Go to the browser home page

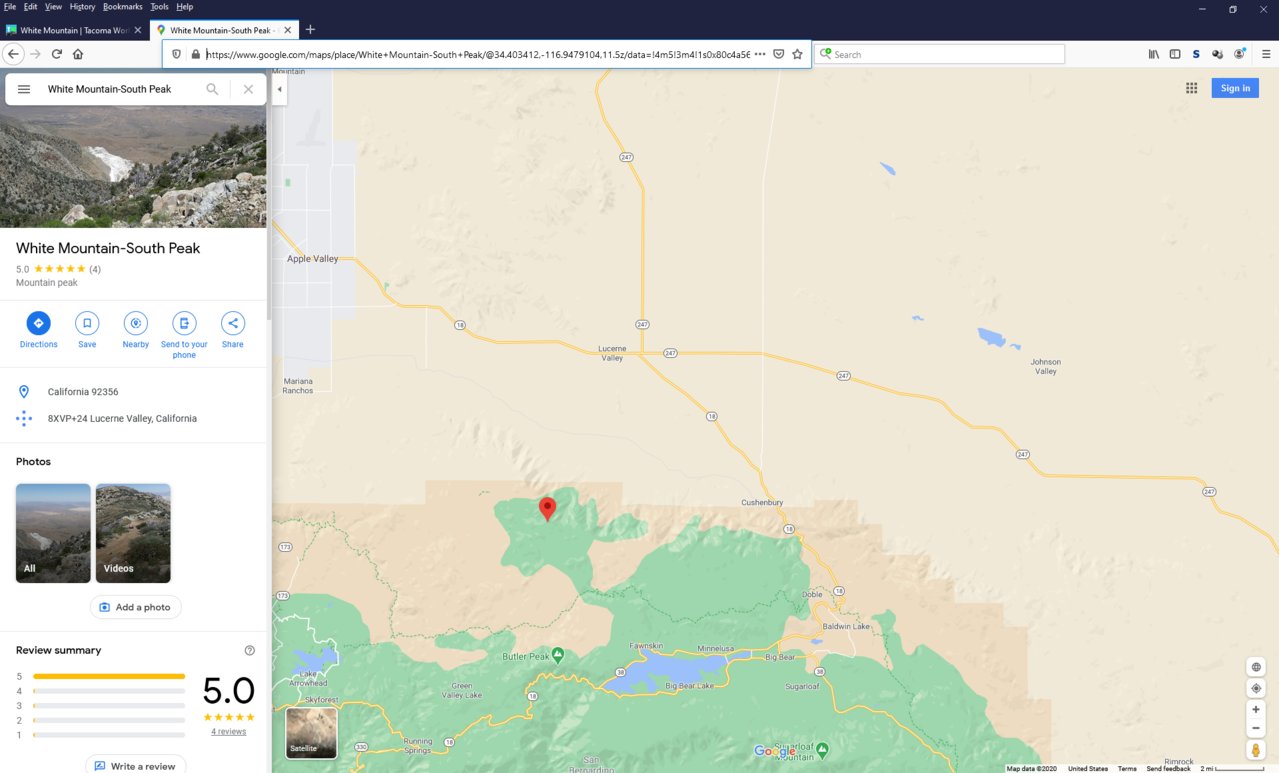pos(78,54)
